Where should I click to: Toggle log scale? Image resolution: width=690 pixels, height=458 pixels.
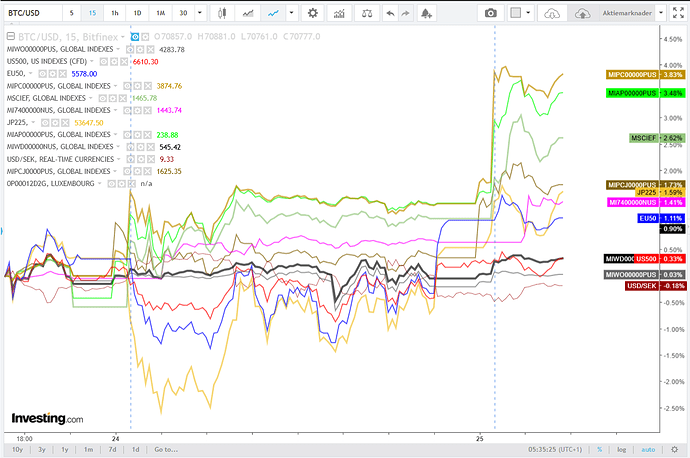pos(621,449)
